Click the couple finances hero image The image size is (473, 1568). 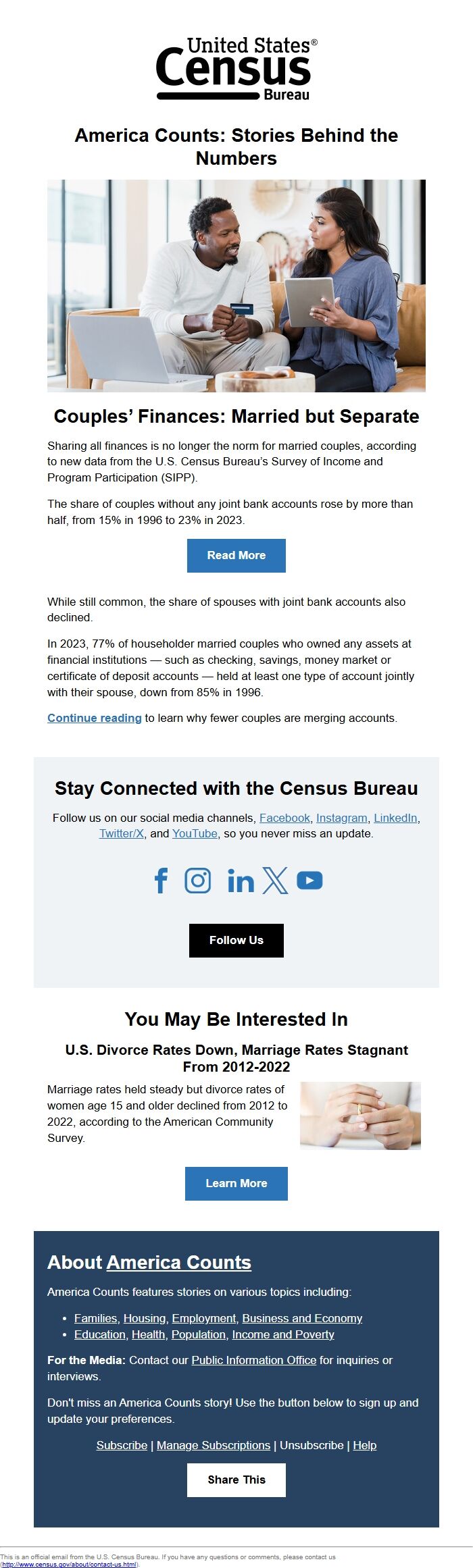coord(236,286)
